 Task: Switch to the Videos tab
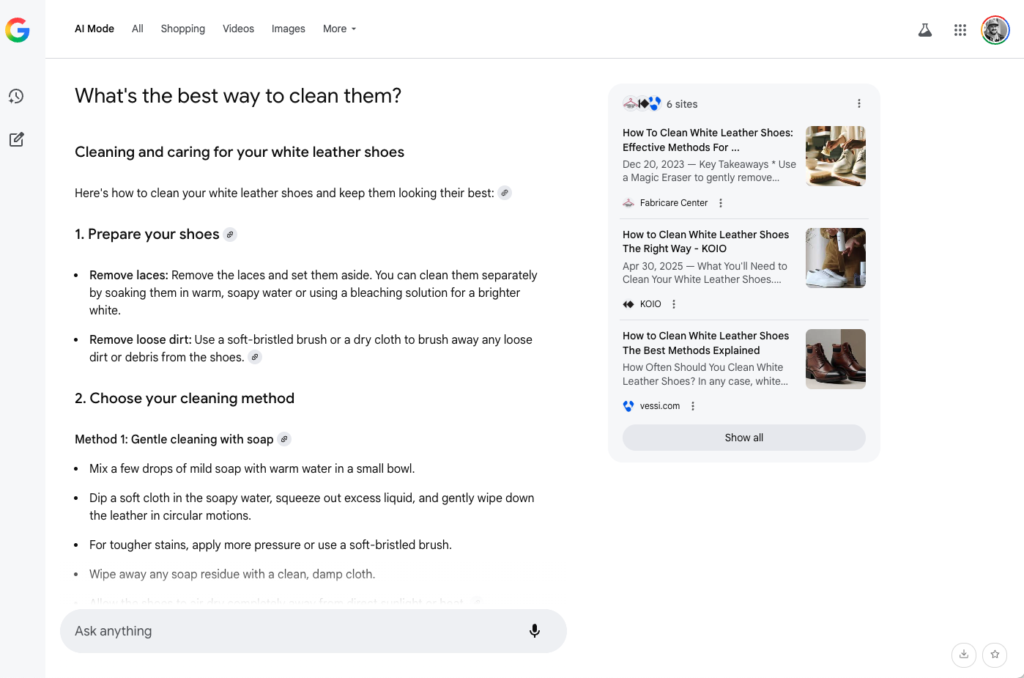(x=238, y=29)
